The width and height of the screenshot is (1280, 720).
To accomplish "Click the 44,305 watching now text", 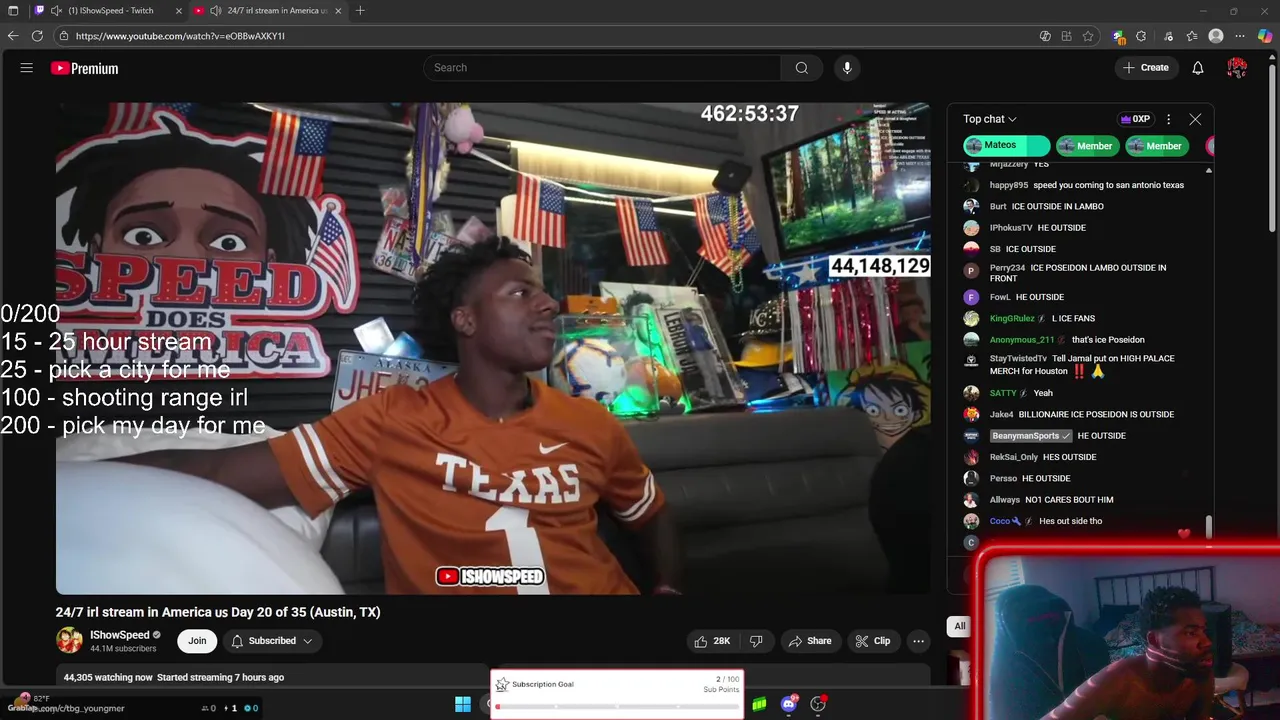I will point(108,677).
